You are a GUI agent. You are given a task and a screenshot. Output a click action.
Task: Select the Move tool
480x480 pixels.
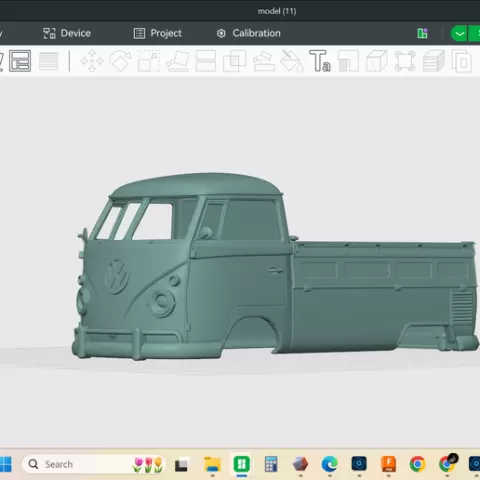[x=92, y=61]
